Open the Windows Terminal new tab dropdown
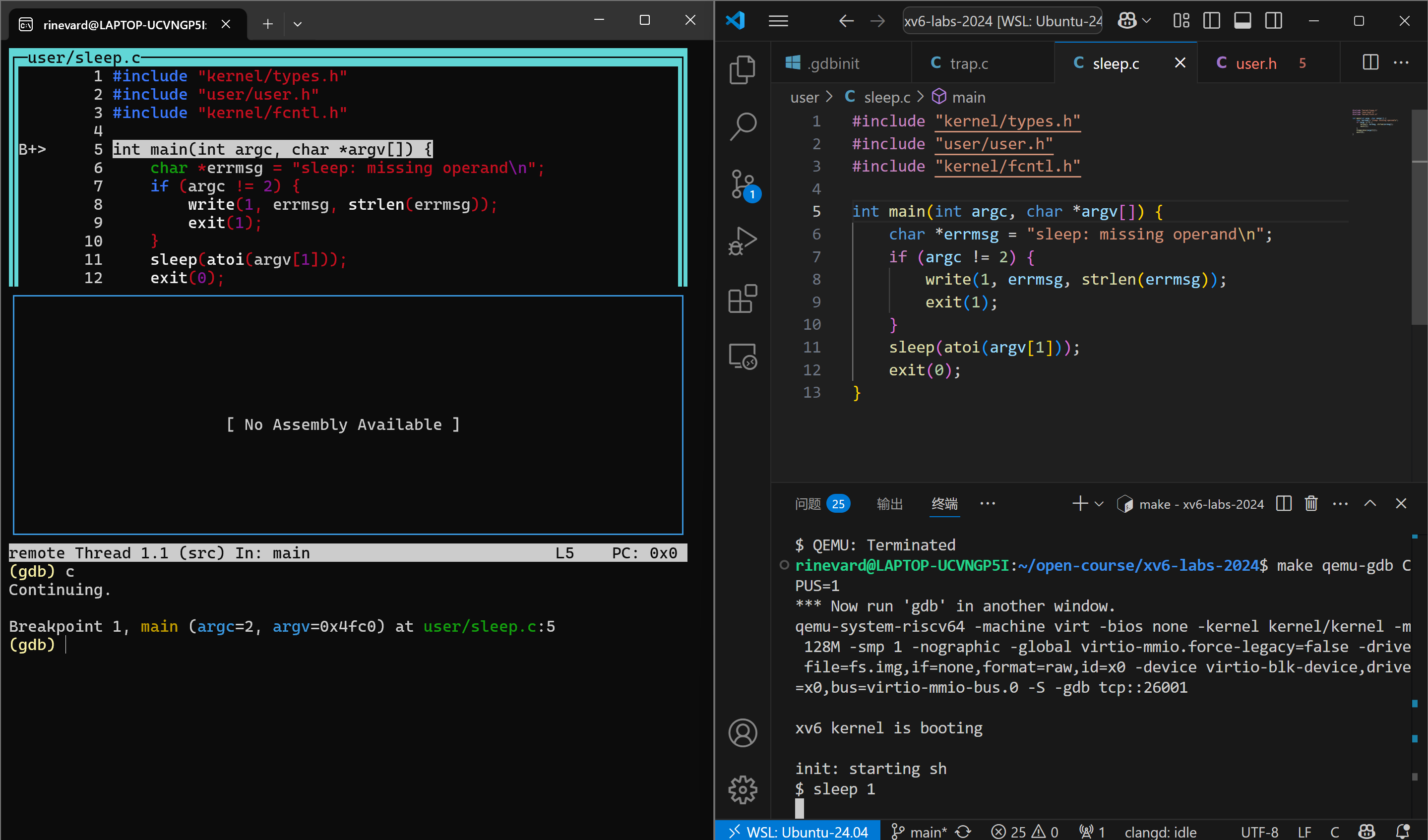The width and height of the screenshot is (1428, 840). 298,24
